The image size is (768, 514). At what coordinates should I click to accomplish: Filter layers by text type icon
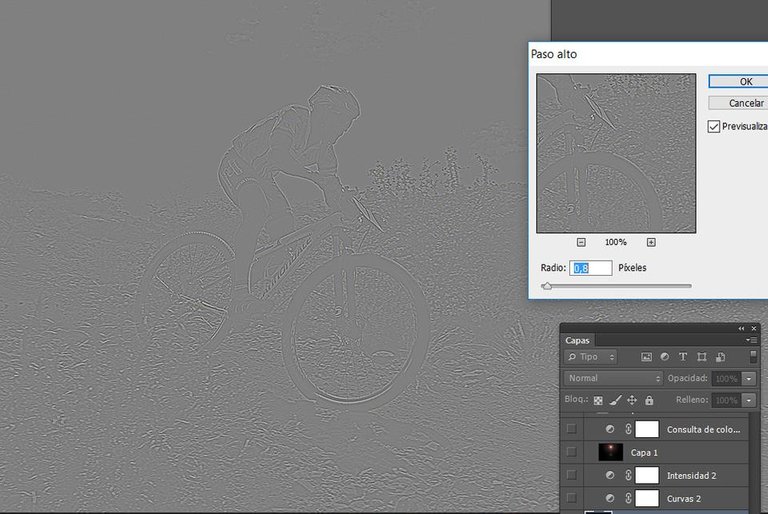tap(683, 357)
